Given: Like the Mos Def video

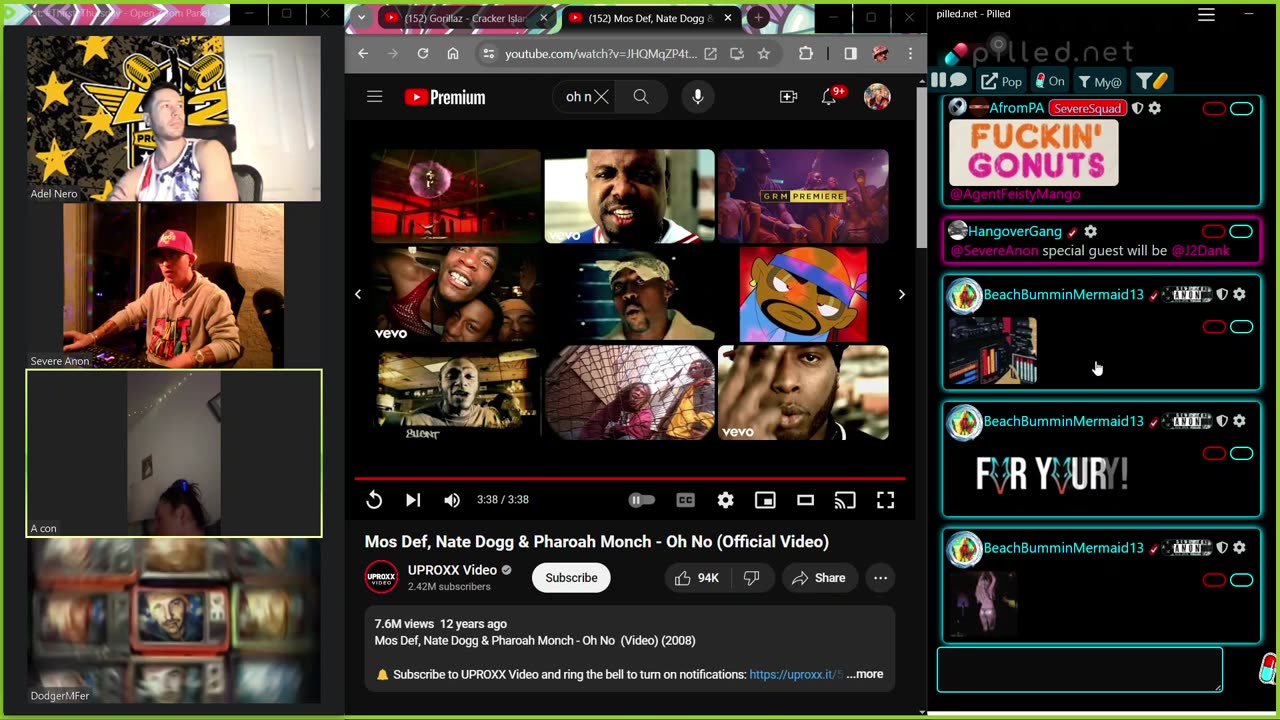Looking at the screenshot, I should [698, 578].
